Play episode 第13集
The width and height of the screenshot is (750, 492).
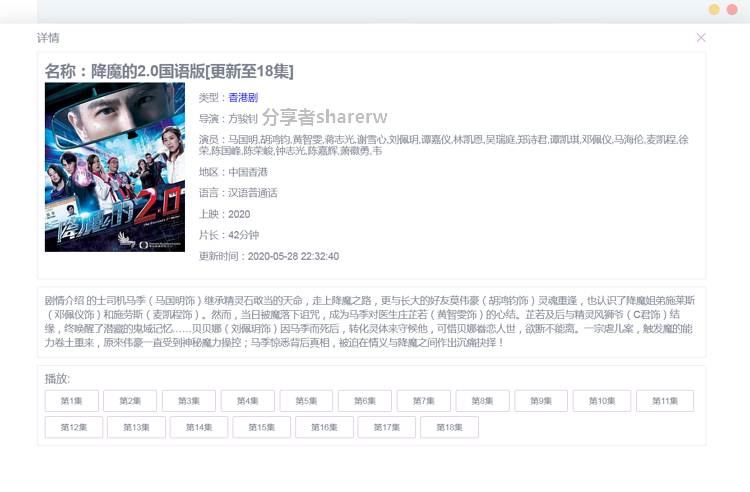(136, 427)
